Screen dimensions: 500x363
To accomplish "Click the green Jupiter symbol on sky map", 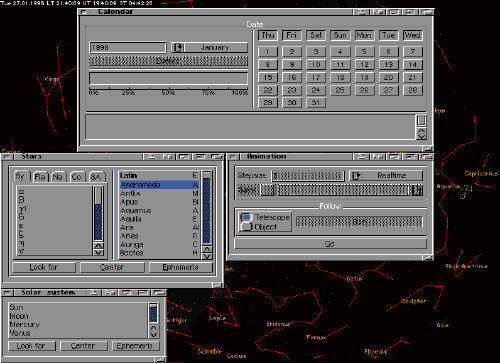I will tap(469, 189).
